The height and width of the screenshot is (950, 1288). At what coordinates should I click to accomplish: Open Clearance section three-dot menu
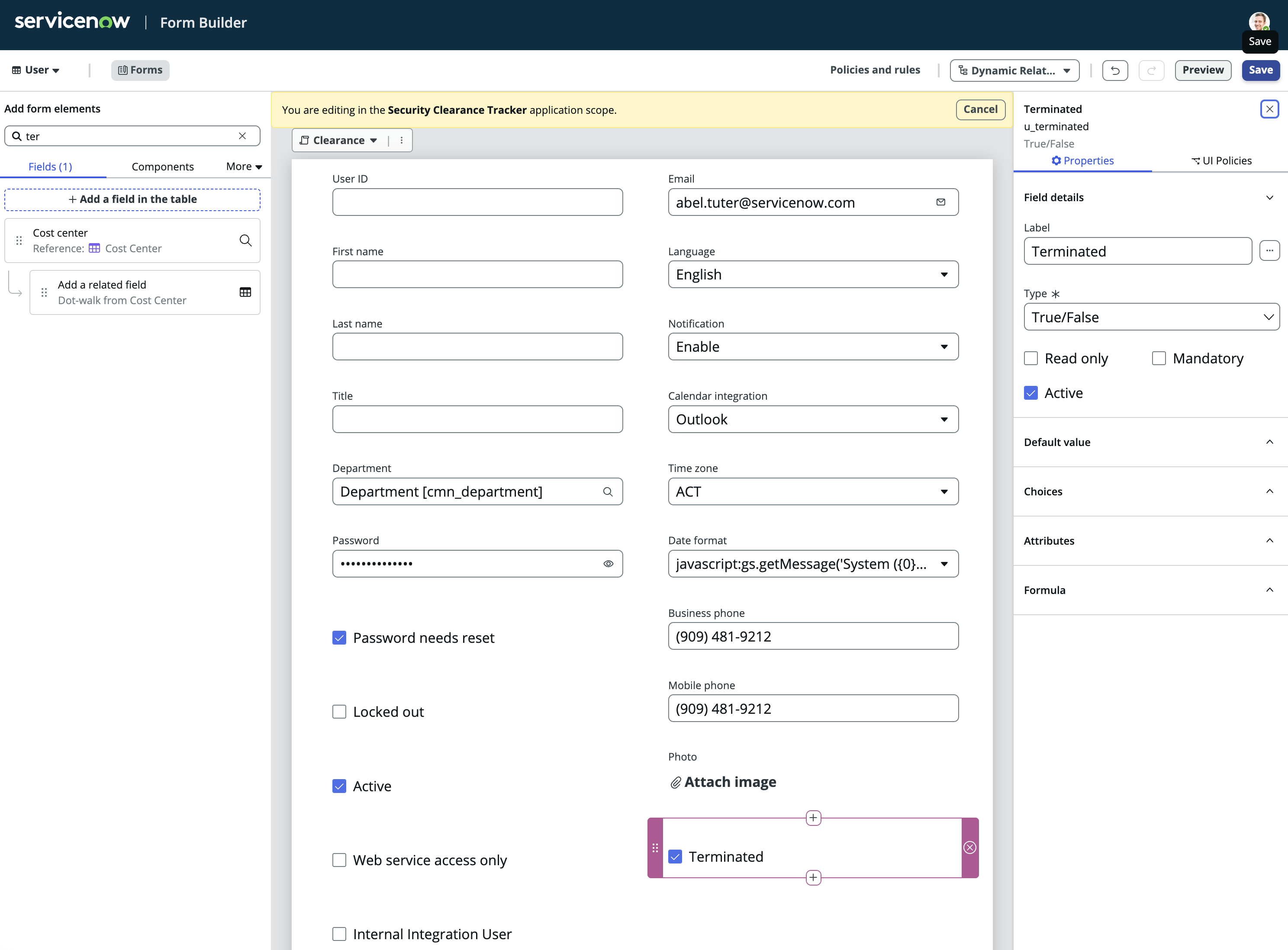[402, 140]
